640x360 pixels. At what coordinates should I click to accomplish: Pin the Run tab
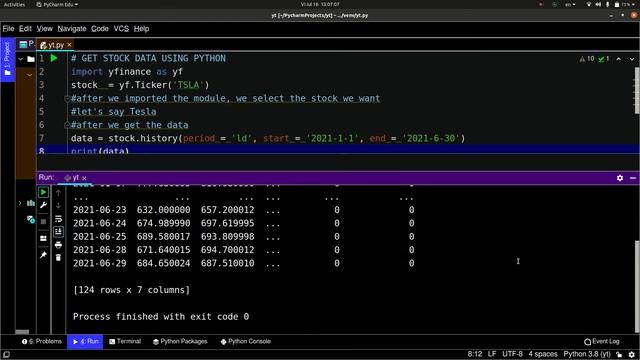pyautogui.click(x=43, y=255)
